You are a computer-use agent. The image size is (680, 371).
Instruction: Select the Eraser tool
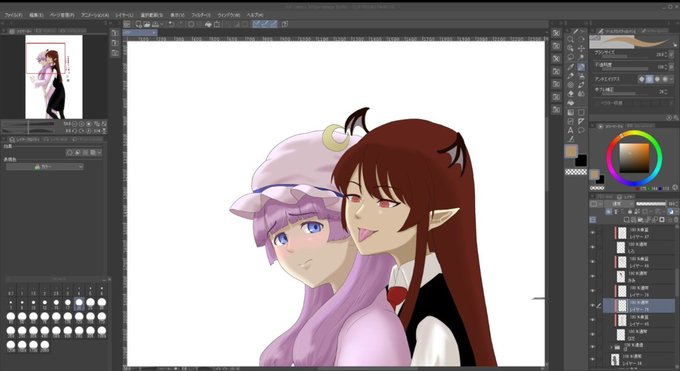coord(570,94)
